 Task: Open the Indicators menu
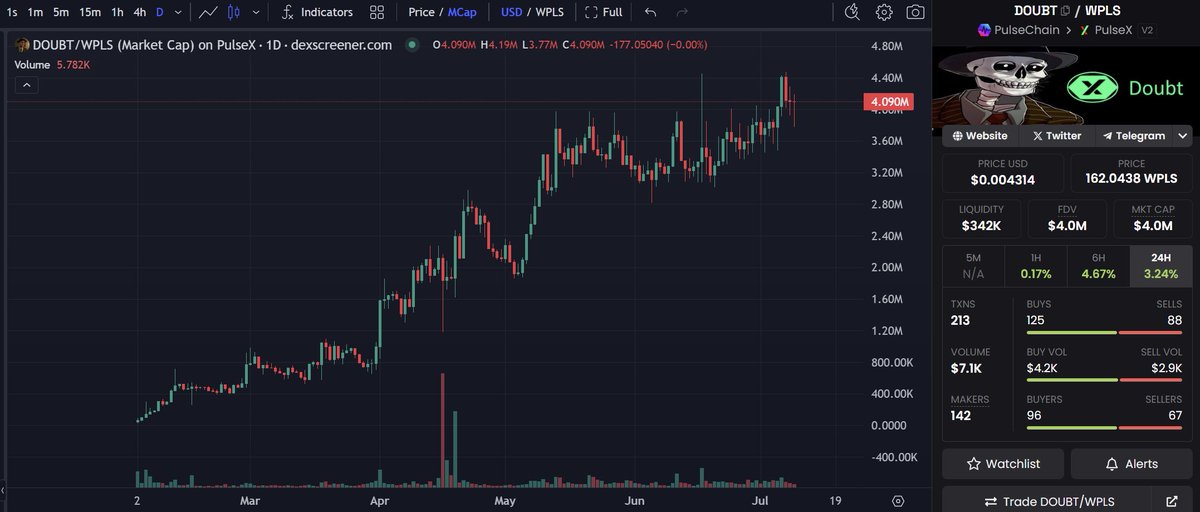click(x=317, y=12)
